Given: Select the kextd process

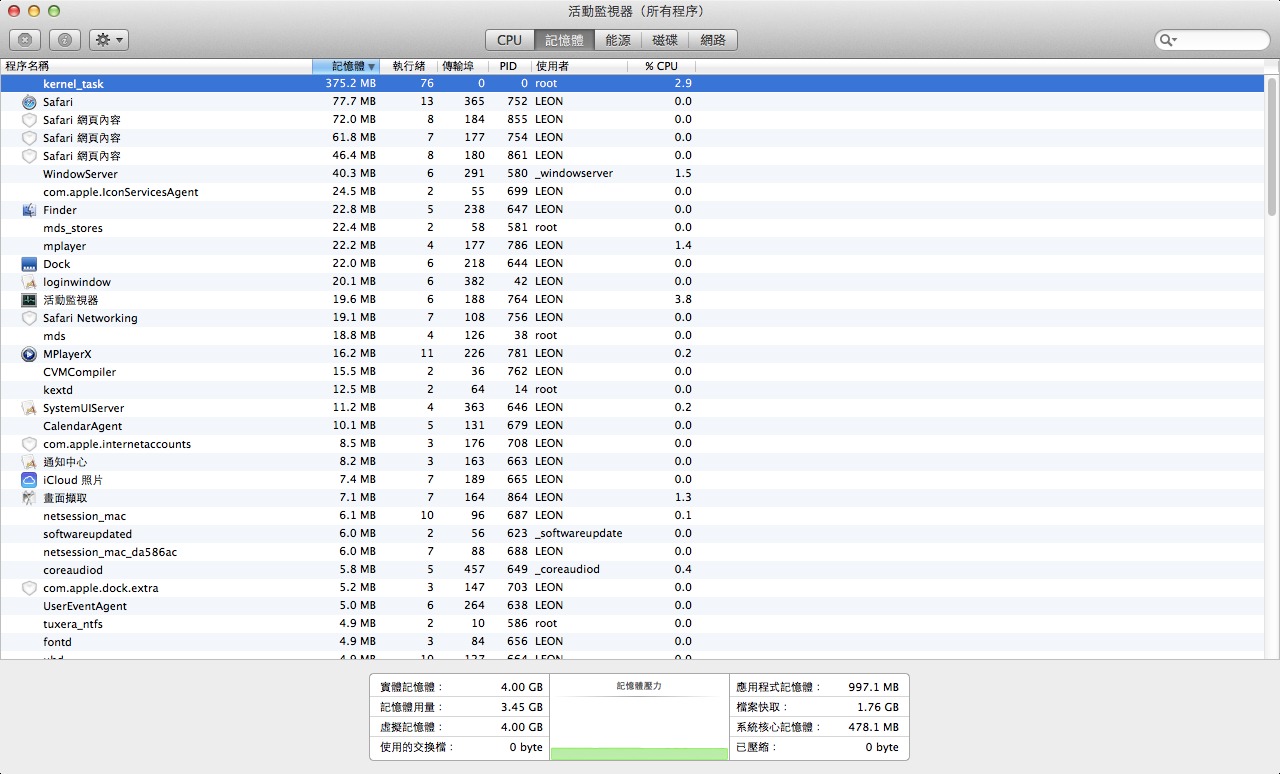Looking at the screenshot, I should [x=633, y=390].
